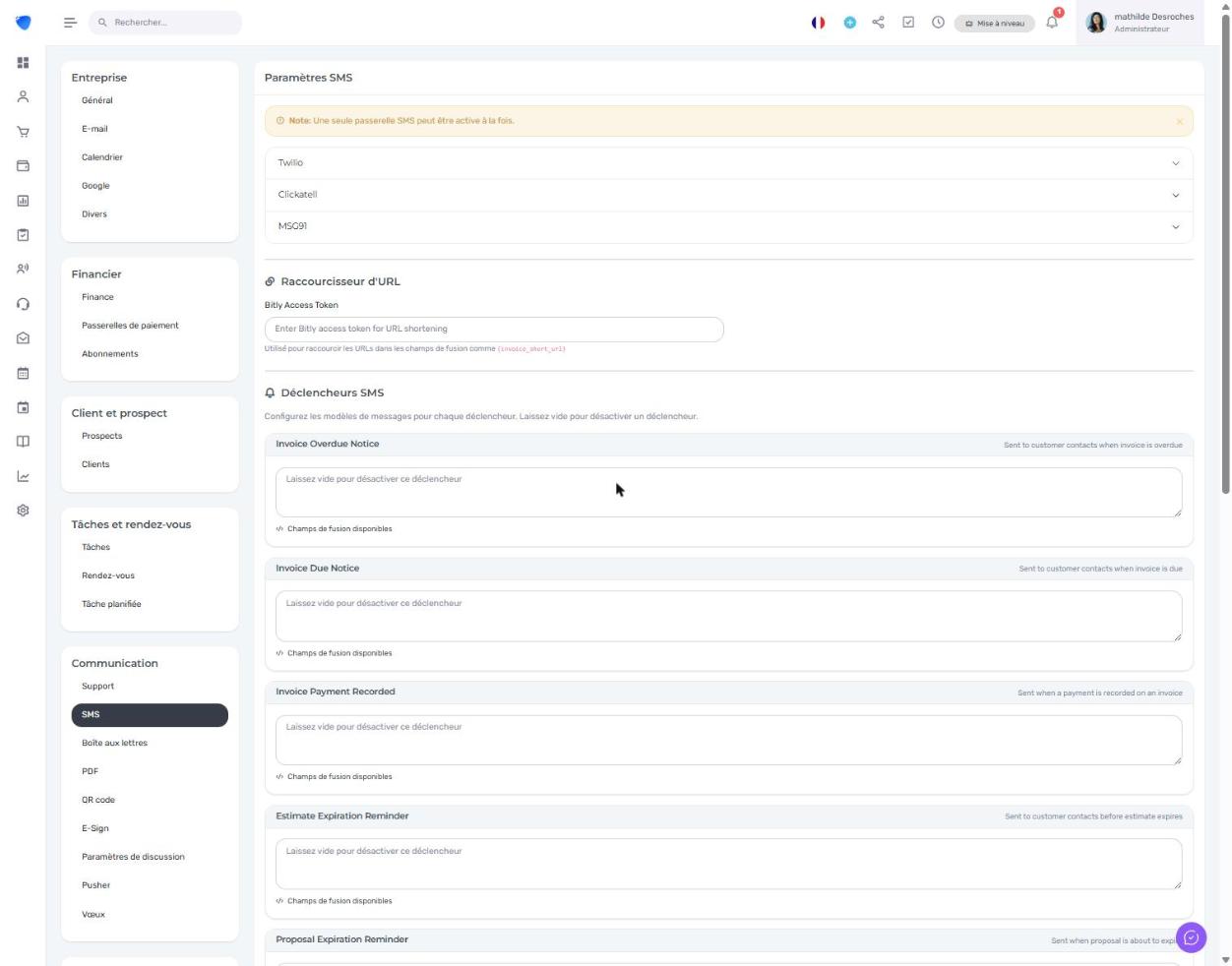Show merge fields under Invoice Payment Recorded
This screenshot has width=1232, height=966.
(x=334, y=777)
